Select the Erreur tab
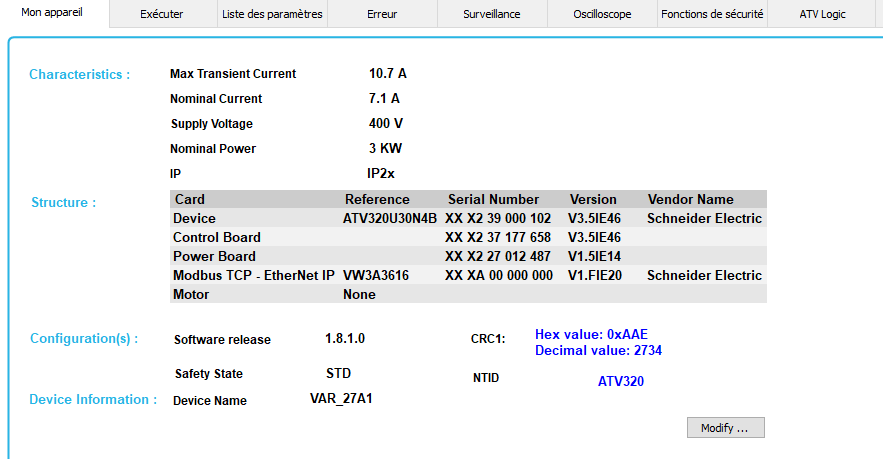Image resolution: width=883 pixels, height=459 pixels. [381, 15]
